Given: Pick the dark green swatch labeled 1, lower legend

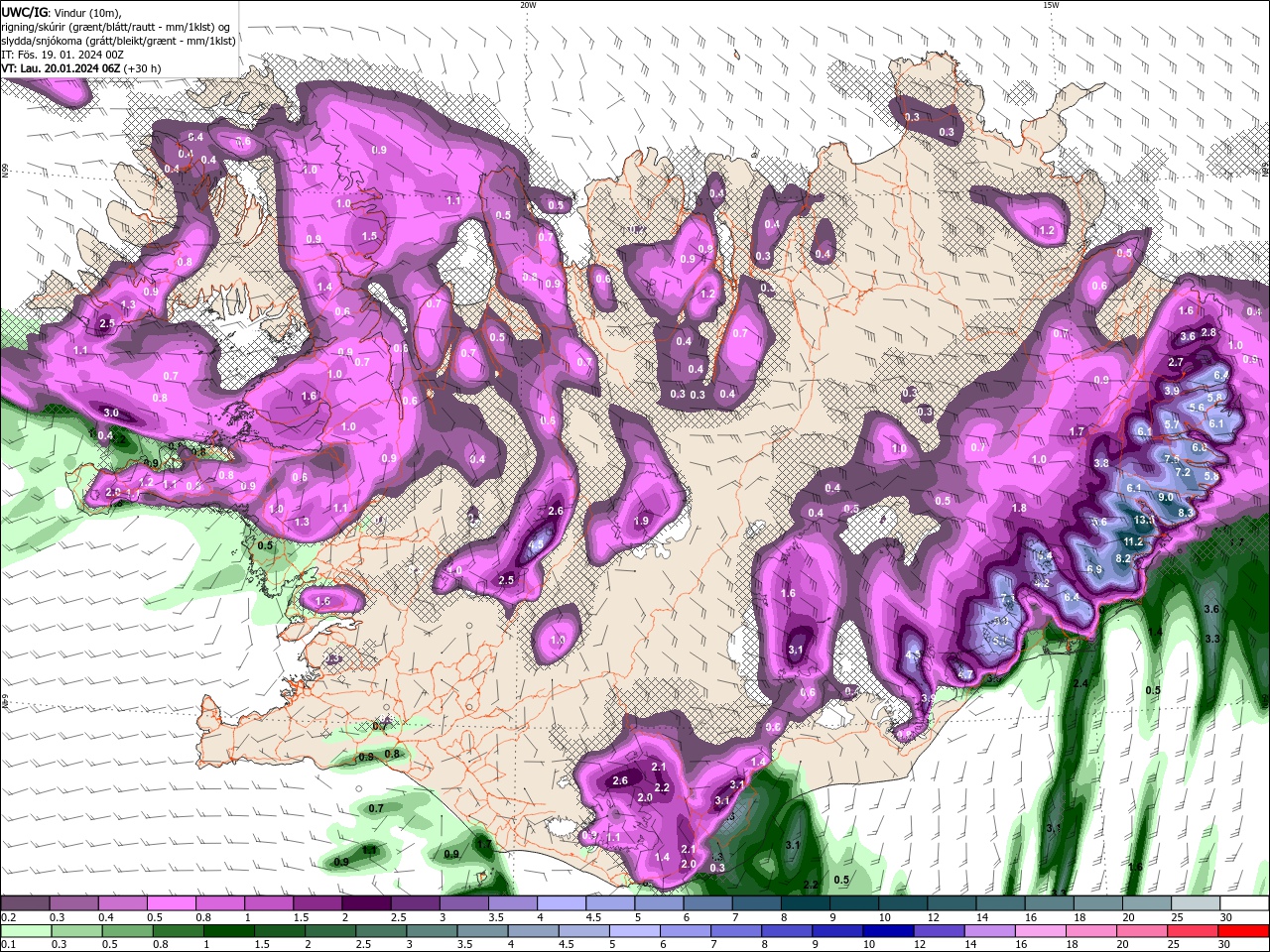Looking at the screenshot, I should pyautogui.click(x=228, y=931).
